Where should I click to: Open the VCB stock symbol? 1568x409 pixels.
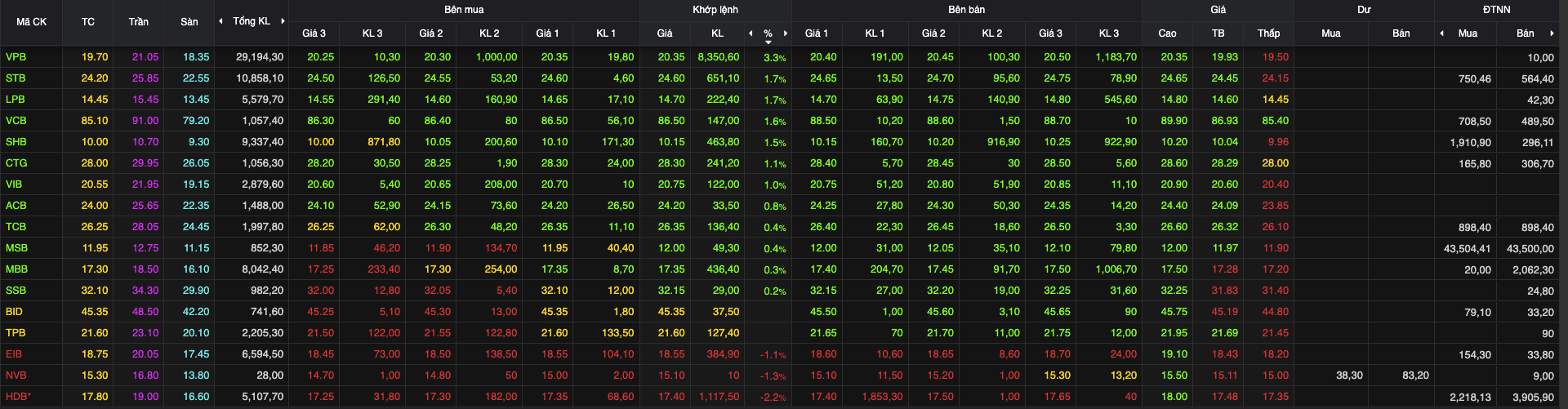[x=16, y=121]
